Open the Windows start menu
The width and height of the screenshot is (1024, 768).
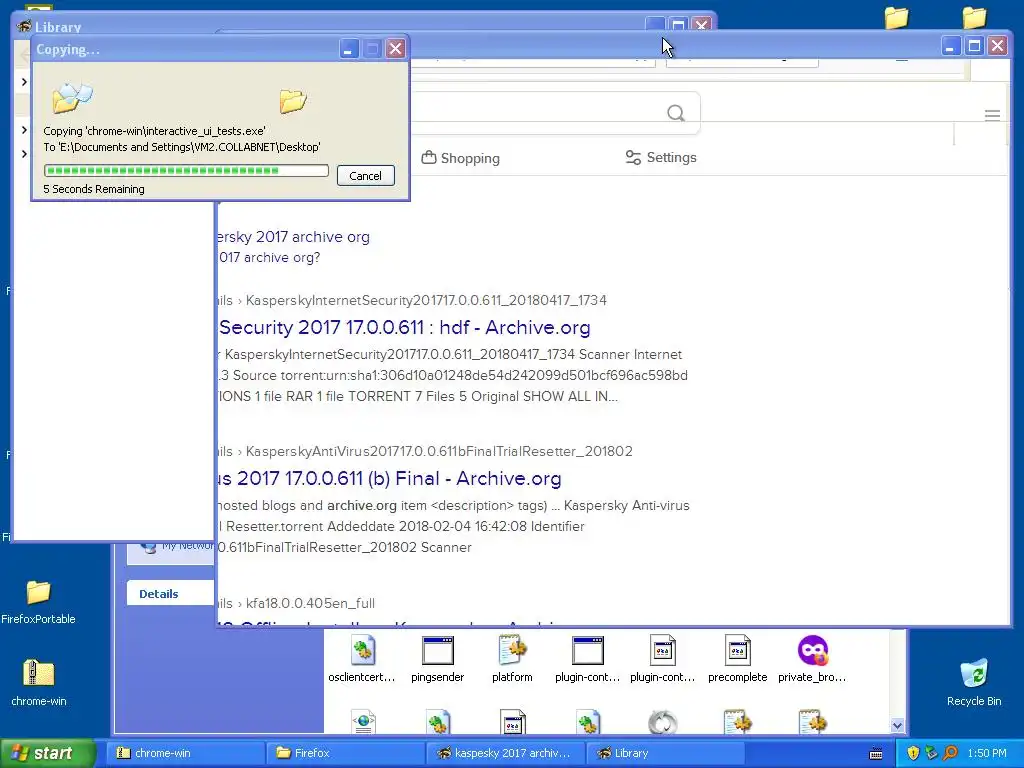pos(48,753)
